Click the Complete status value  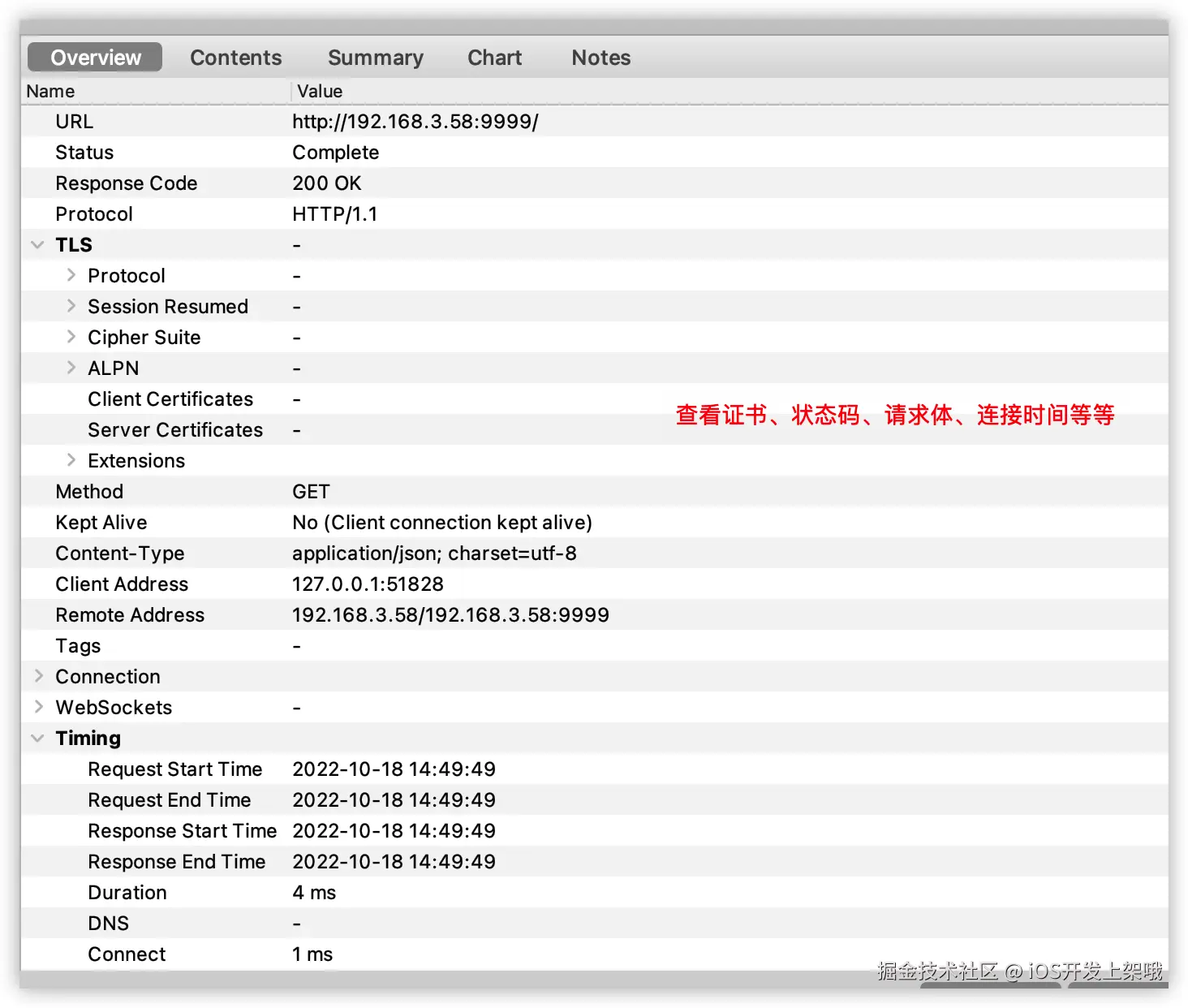[336, 153]
